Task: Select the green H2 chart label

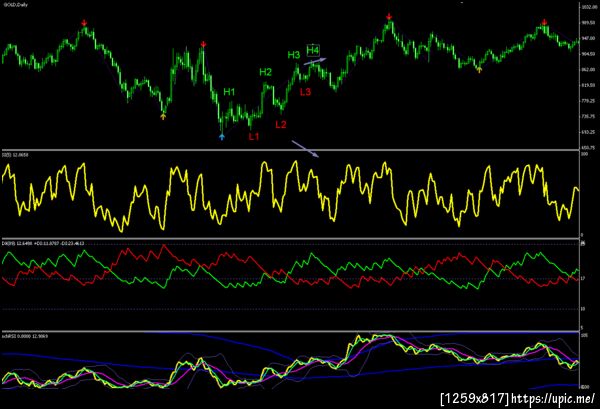Action: [x=266, y=72]
